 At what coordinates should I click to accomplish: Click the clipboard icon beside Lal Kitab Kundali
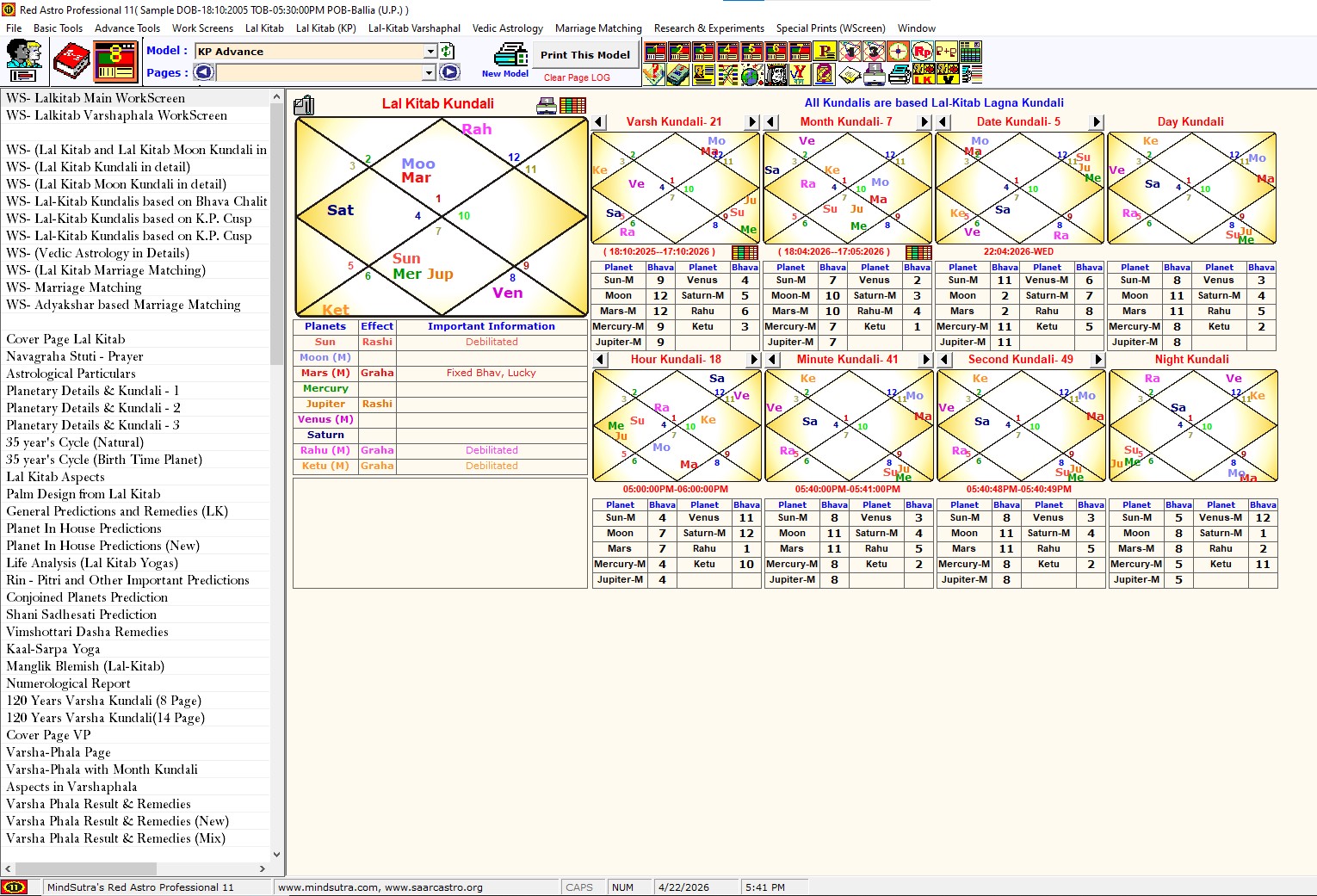304,105
